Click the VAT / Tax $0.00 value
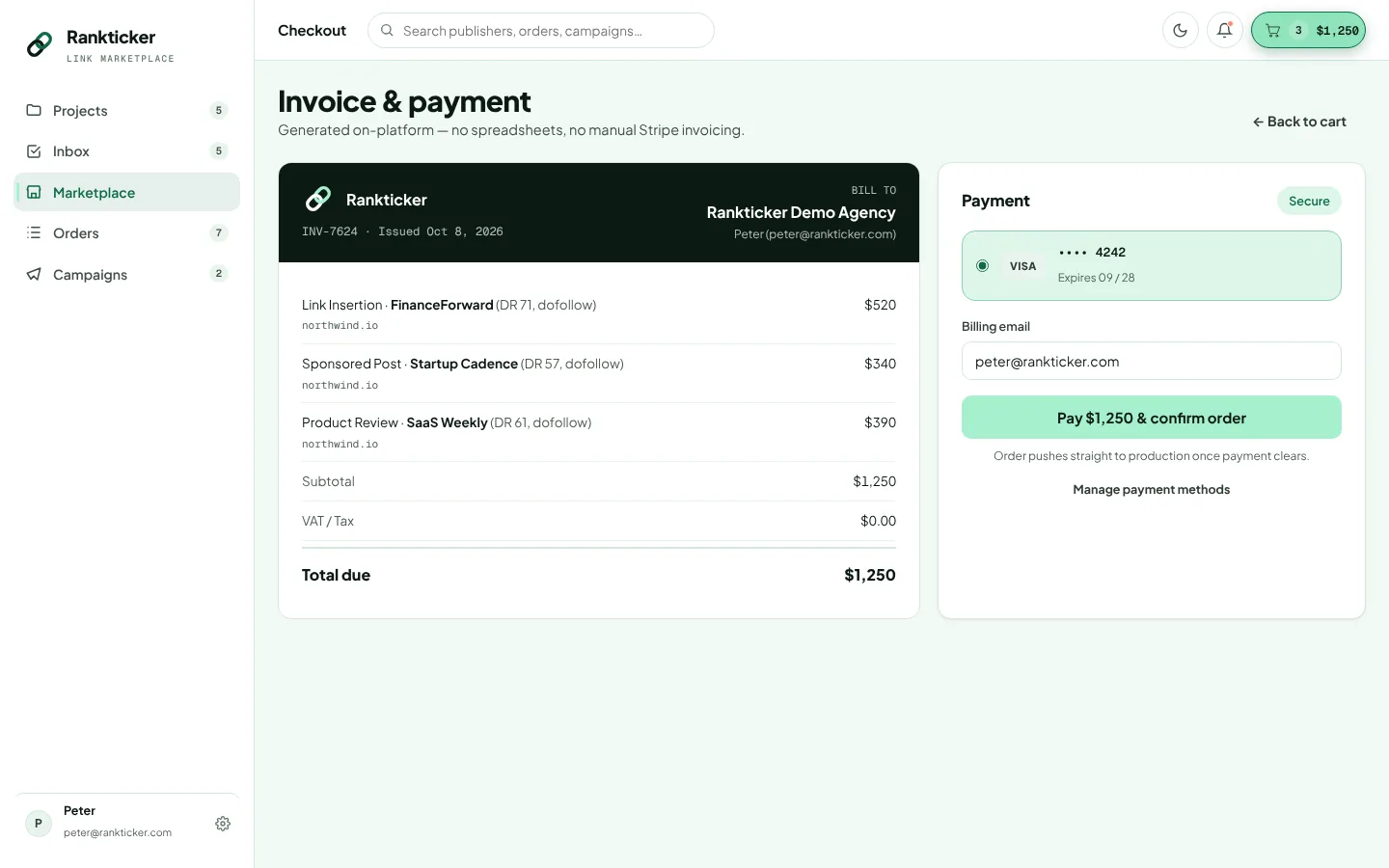The height and width of the screenshot is (868, 1389). (x=878, y=521)
